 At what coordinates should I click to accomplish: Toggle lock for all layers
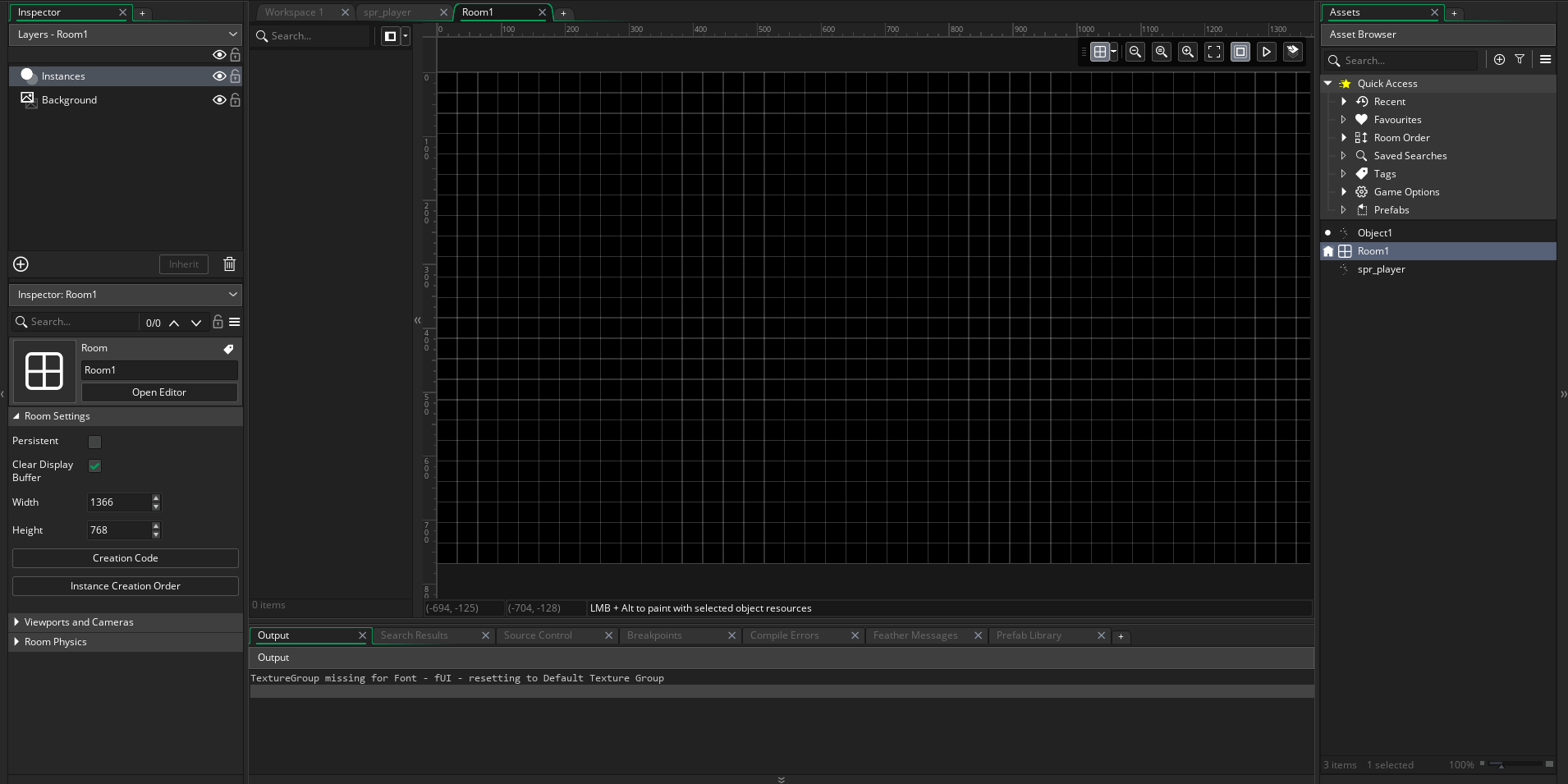pos(236,55)
